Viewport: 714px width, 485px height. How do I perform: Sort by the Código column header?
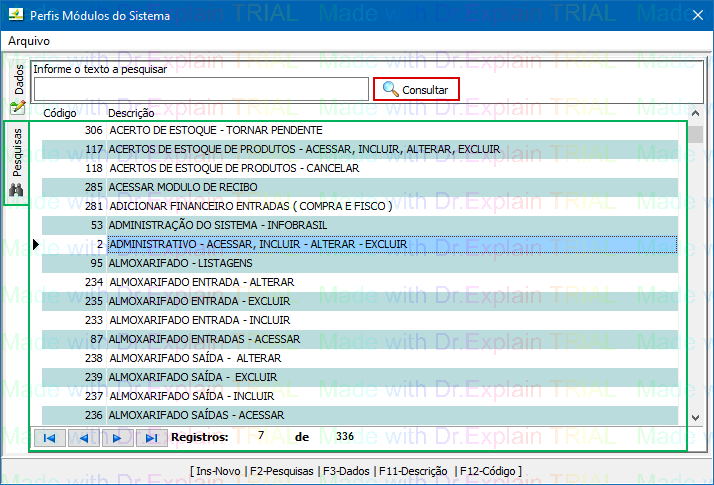pyautogui.click(x=60, y=113)
